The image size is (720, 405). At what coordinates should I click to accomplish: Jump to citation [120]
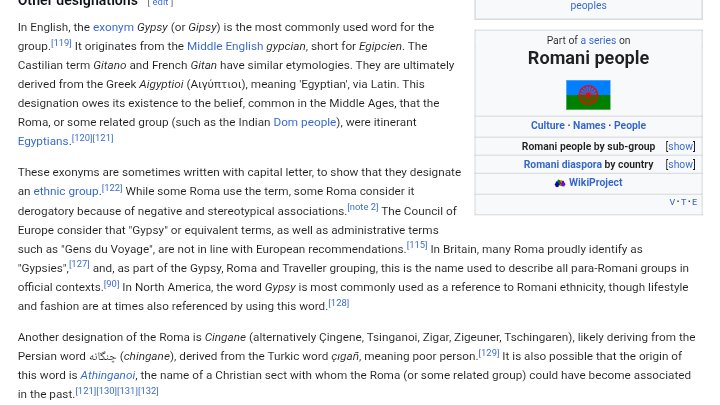pos(82,138)
